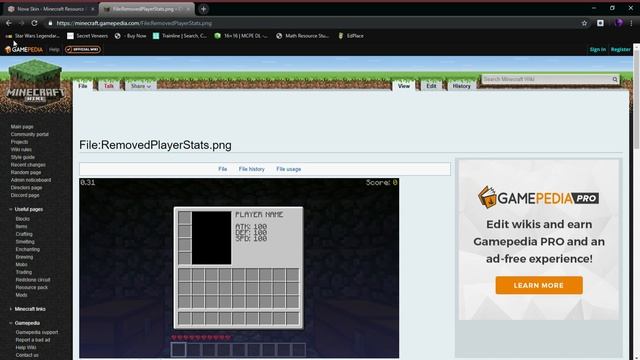640x360 pixels.
Task: Switch to the Nova Skin browser tab
Action: [x=51, y=9]
